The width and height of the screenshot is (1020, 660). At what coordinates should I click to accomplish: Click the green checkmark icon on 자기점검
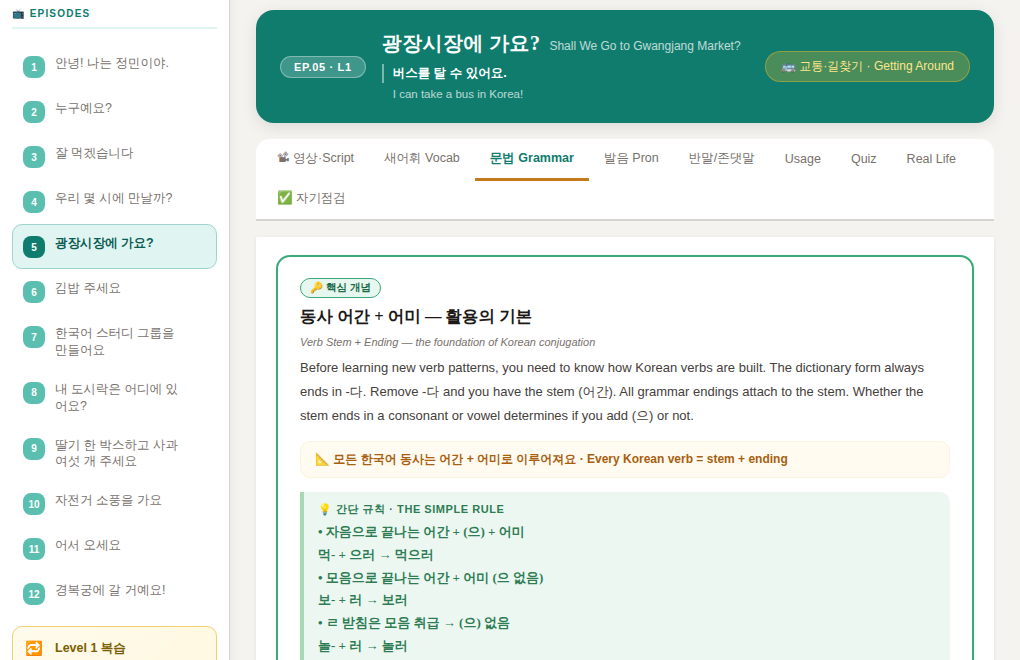tap(284, 198)
